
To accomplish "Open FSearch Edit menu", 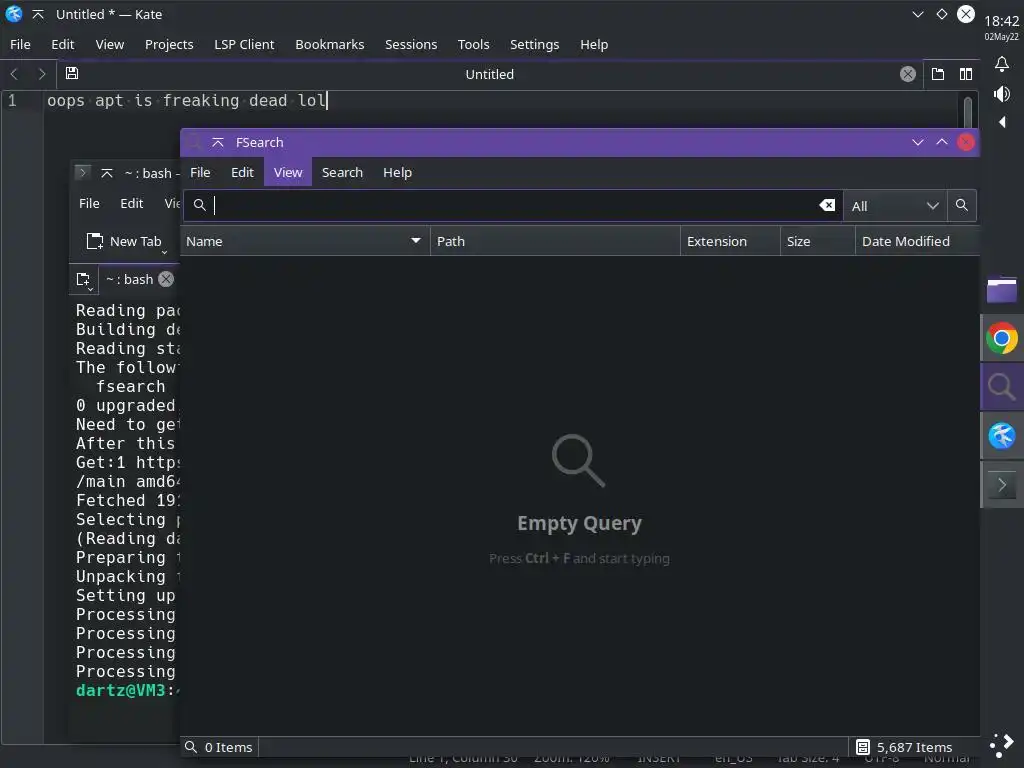I will [x=242, y=172].
